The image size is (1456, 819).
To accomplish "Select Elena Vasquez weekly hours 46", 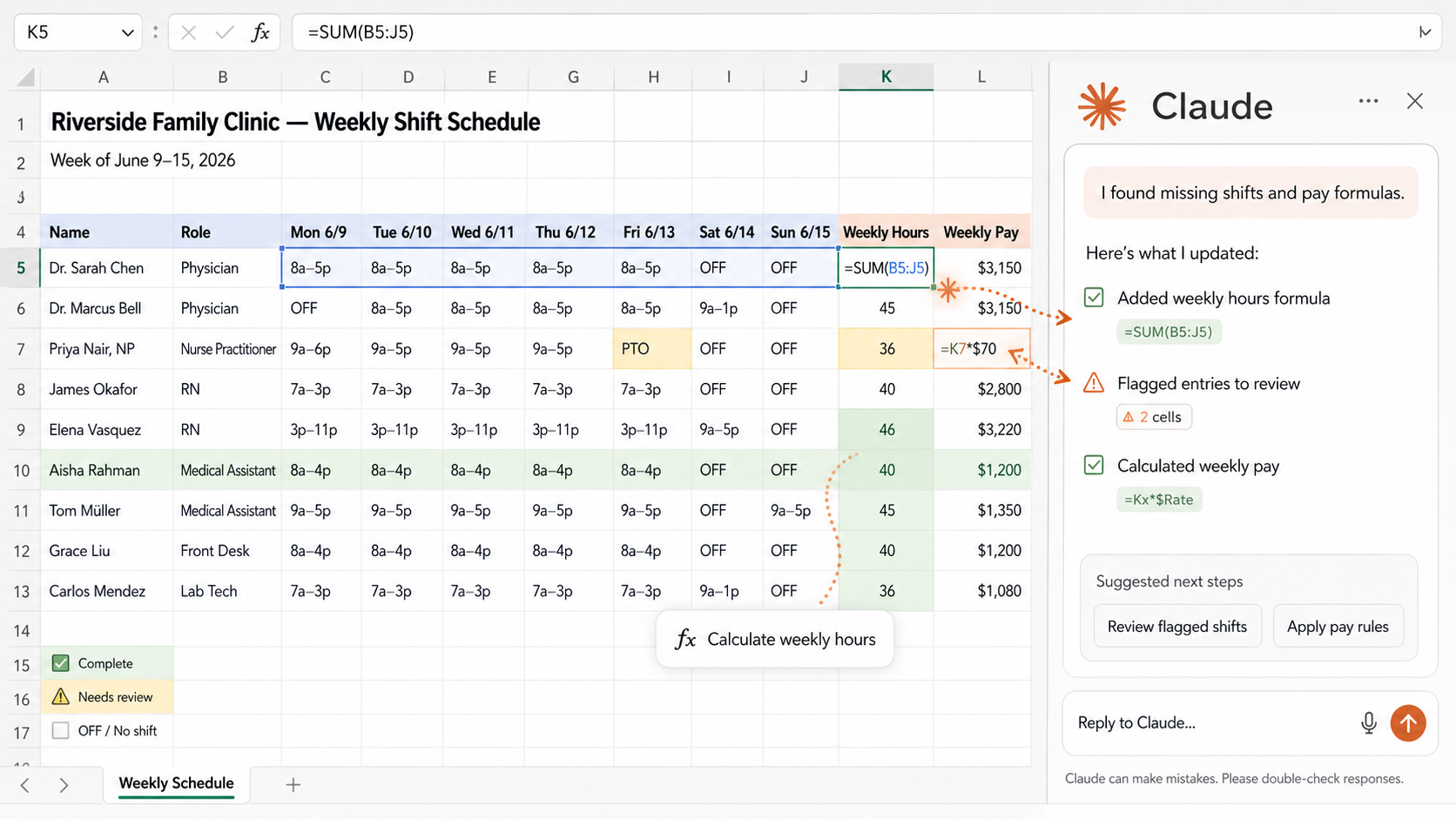I will pos(886,429).
